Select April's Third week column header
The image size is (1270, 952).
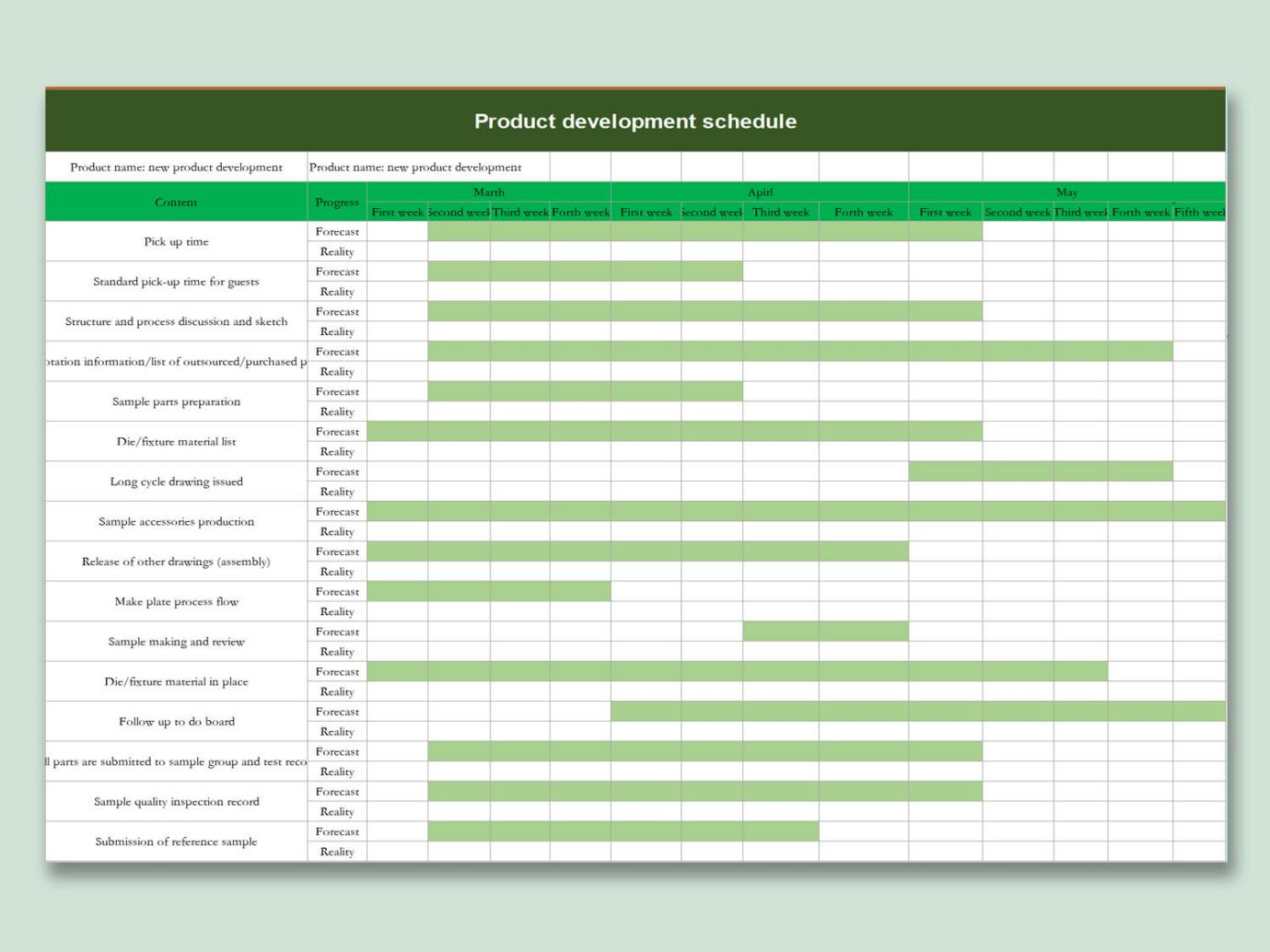tap(780, 212)
